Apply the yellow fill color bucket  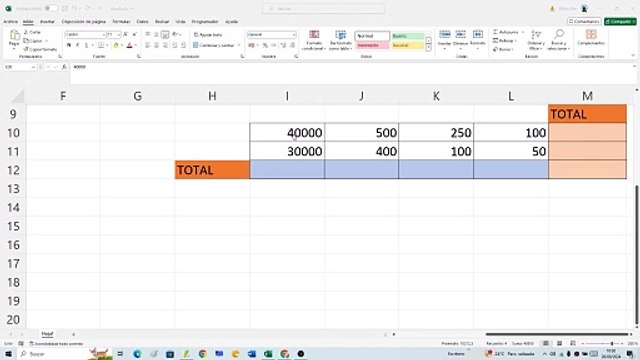[x=116, y=45]
